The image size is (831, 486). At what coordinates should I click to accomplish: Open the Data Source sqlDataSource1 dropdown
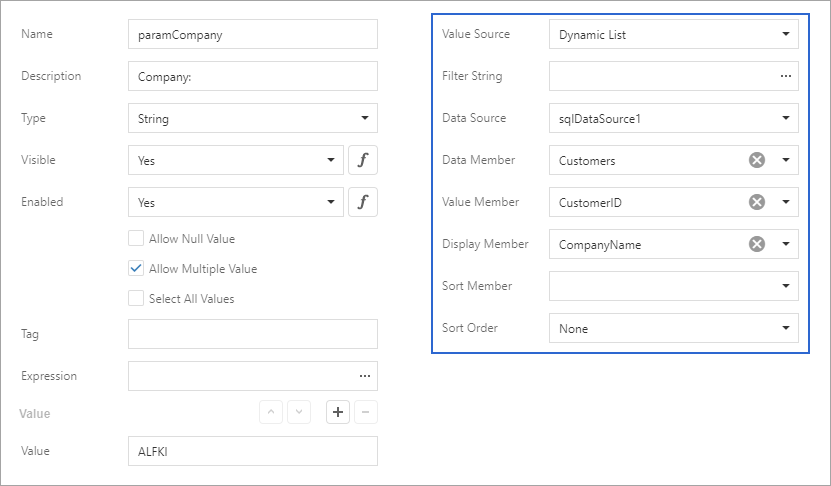[785, 118]
